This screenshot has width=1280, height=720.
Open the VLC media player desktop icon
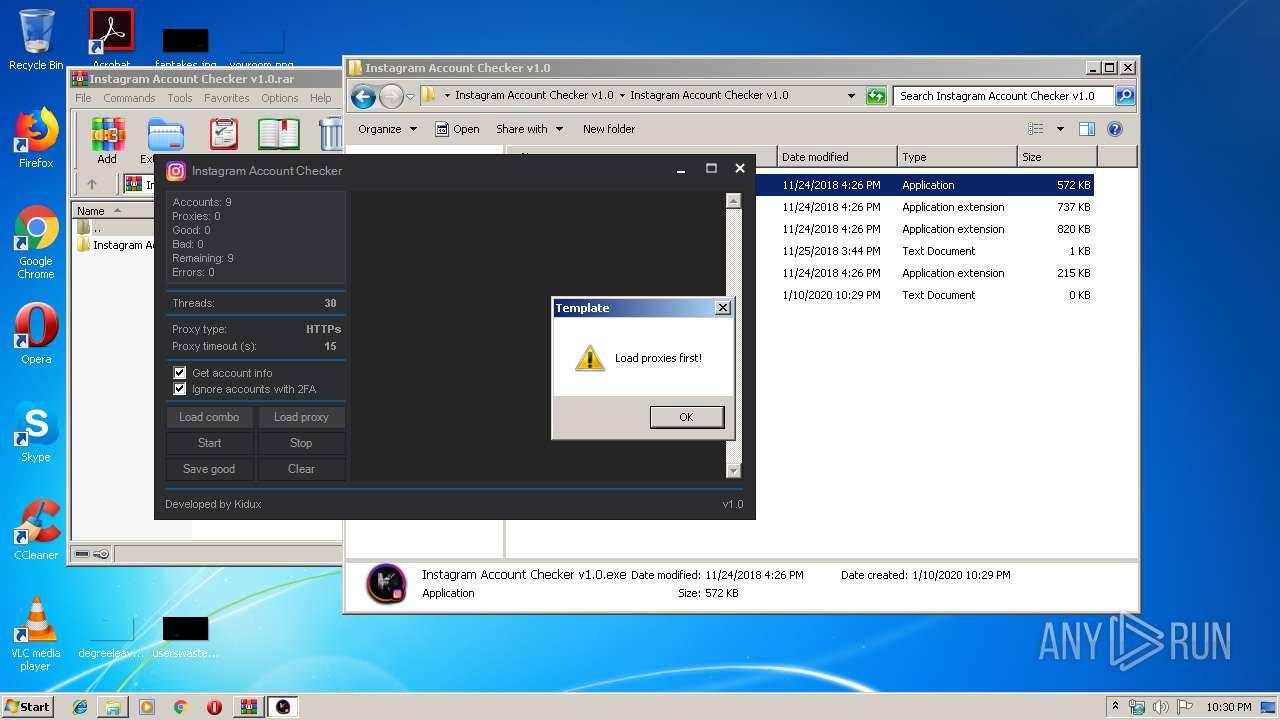pos(36,634)
